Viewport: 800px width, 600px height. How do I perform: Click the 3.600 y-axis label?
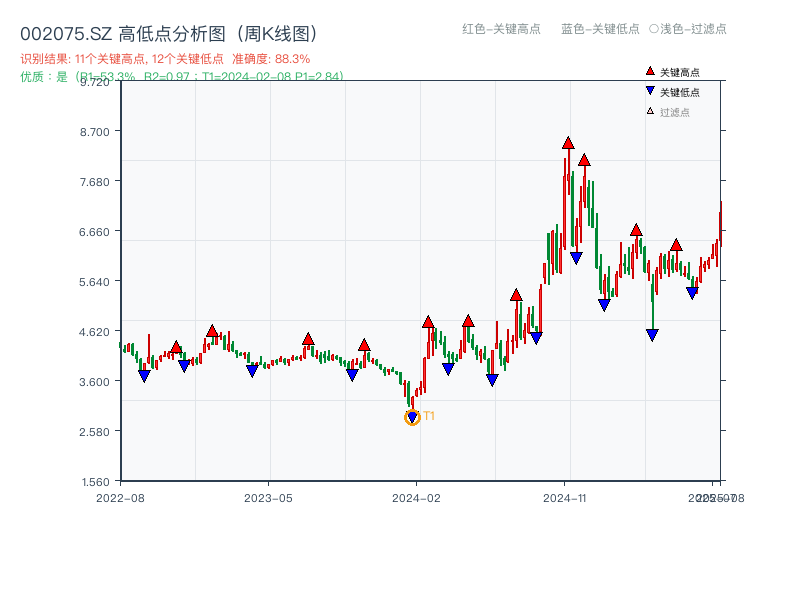point(94,382)
